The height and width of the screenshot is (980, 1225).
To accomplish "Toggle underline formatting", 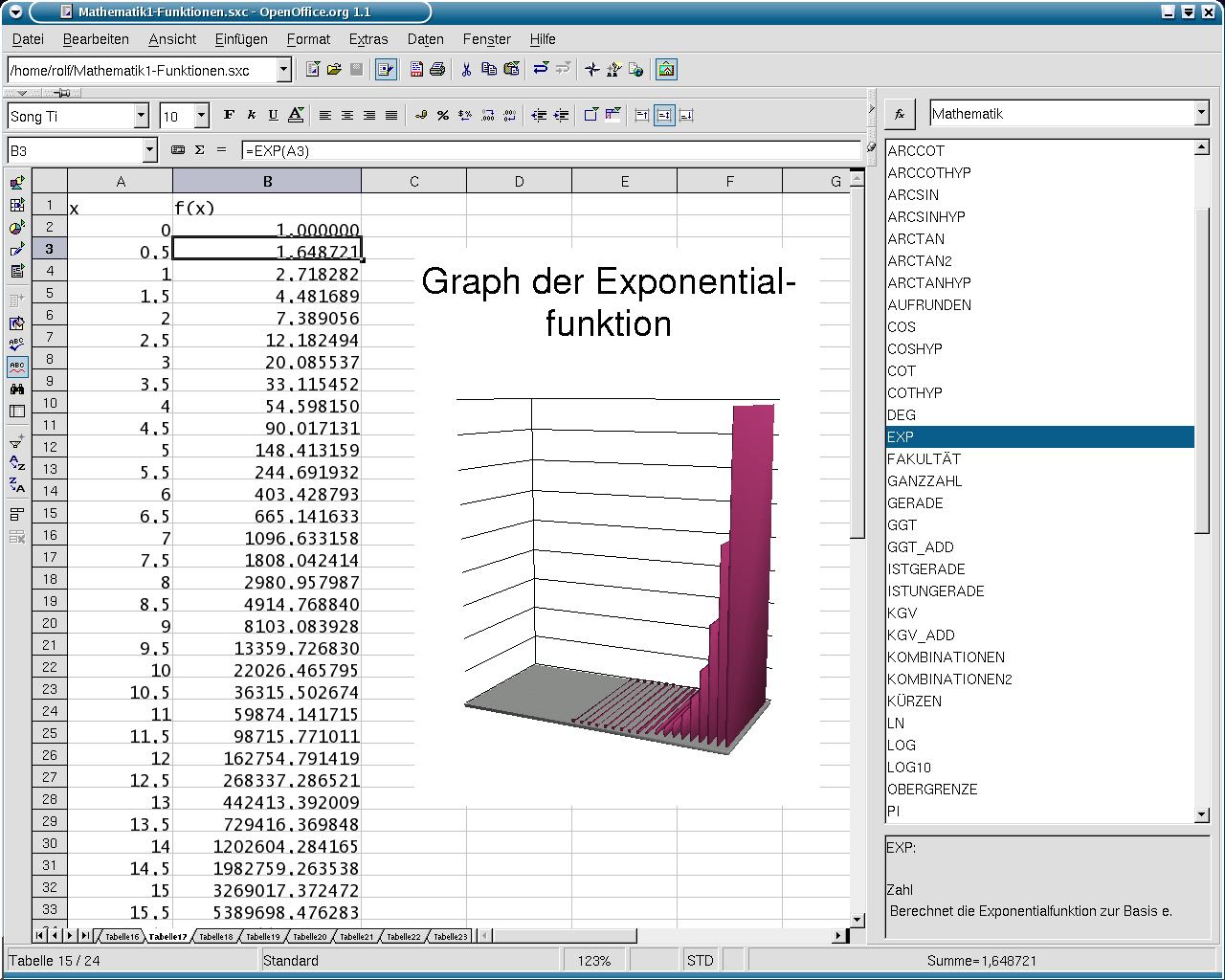I will [x=273, y=116].
